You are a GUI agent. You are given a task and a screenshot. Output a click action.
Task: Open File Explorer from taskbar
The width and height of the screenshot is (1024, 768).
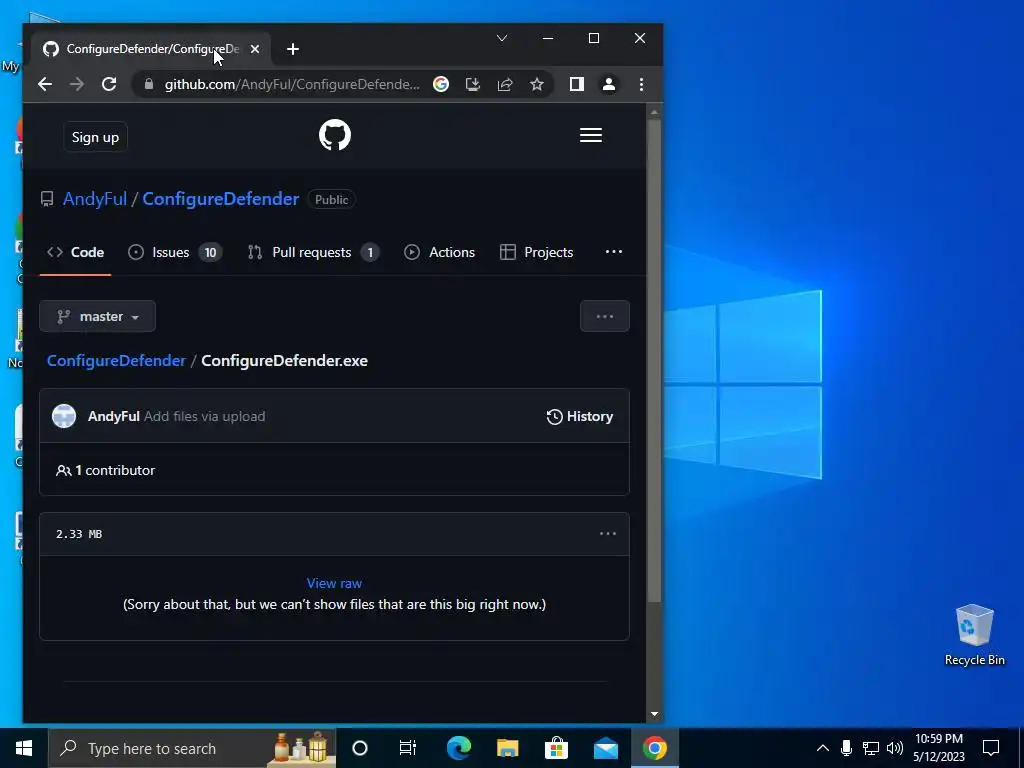[x=507, y=748]
